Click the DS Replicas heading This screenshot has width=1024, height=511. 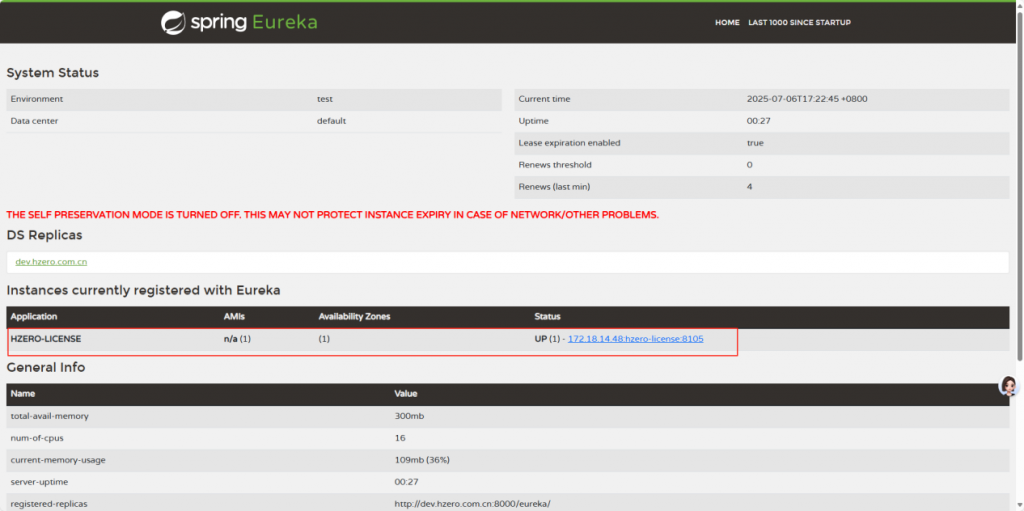pos(44,235)
